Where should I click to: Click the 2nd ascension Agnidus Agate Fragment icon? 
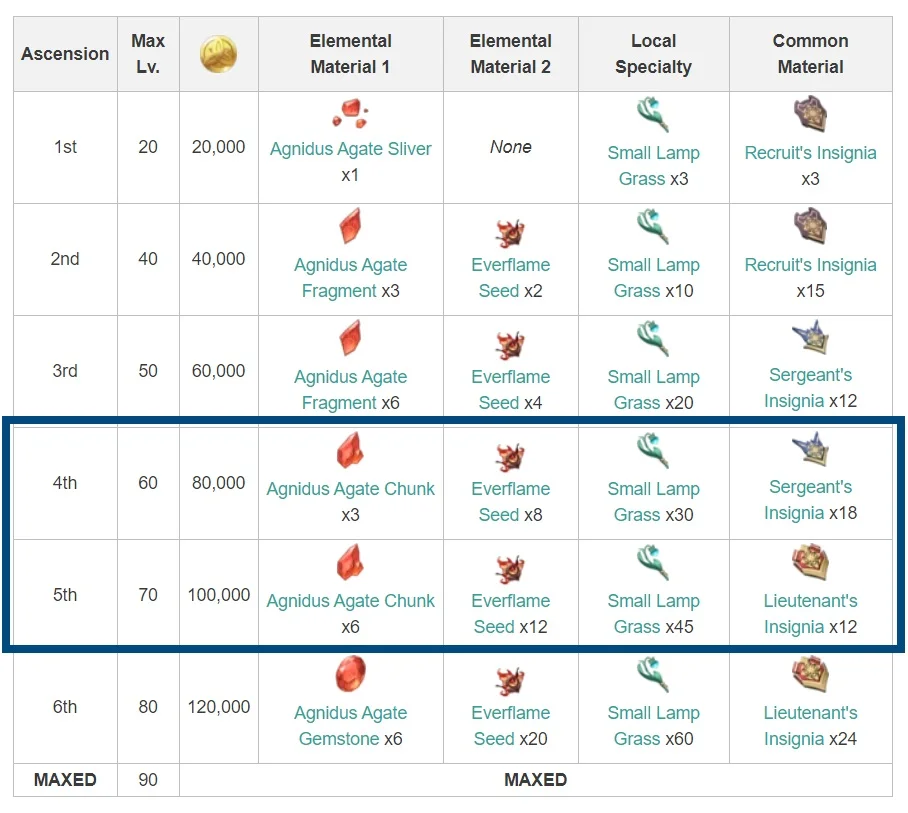pos(350,227)
